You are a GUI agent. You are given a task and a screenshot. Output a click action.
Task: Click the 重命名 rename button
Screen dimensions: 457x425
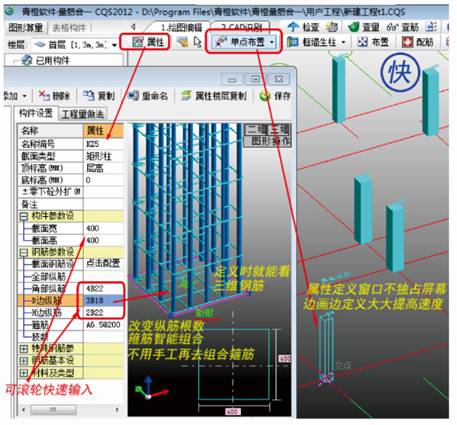[x=148, y=96]
